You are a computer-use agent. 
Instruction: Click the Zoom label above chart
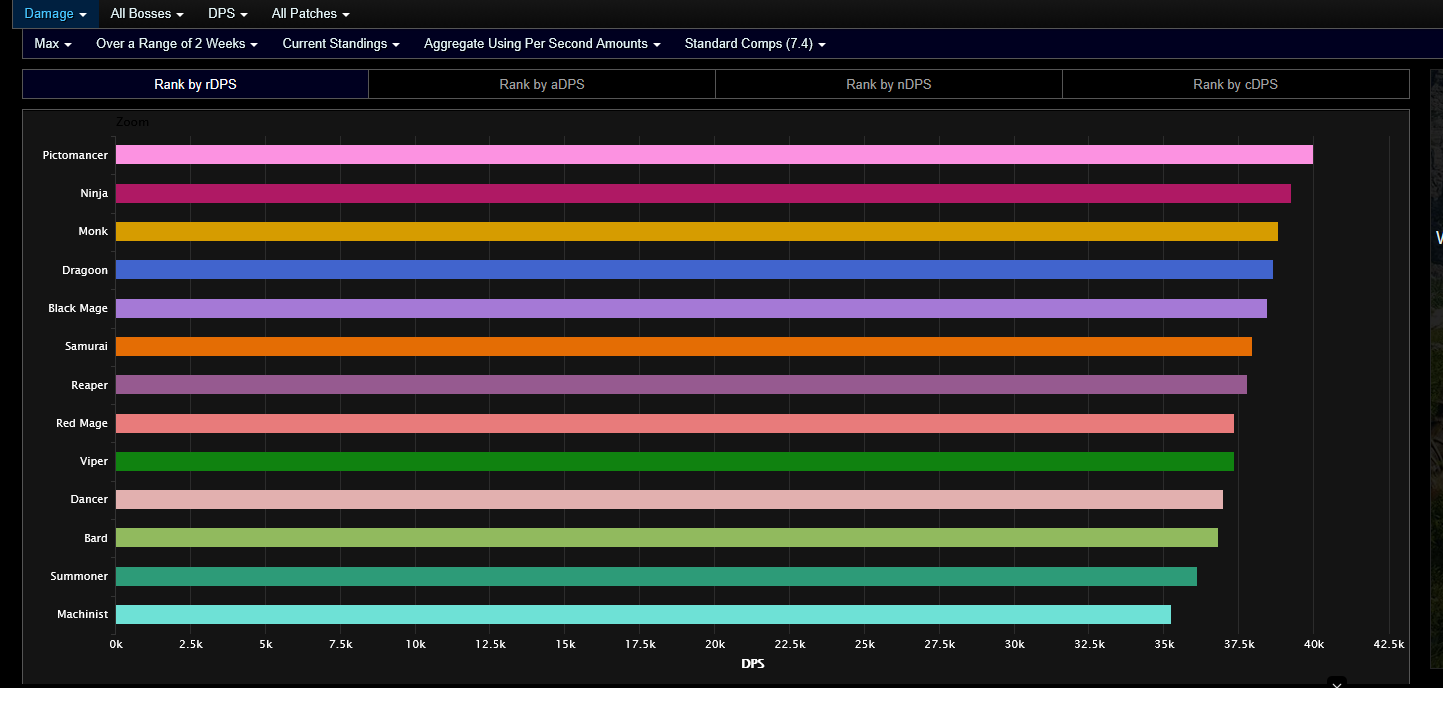click(132, 122)
